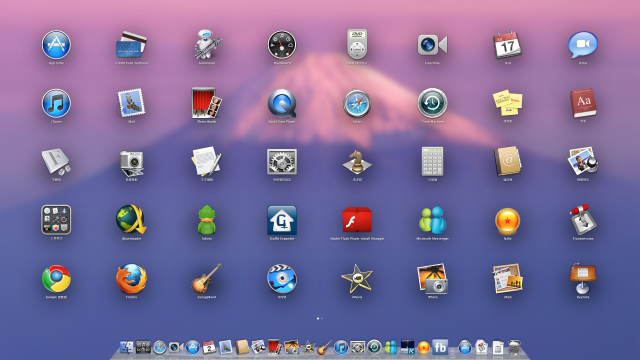Open Google Chrome
The image size is (640, 360).
(x=56, y=279)
